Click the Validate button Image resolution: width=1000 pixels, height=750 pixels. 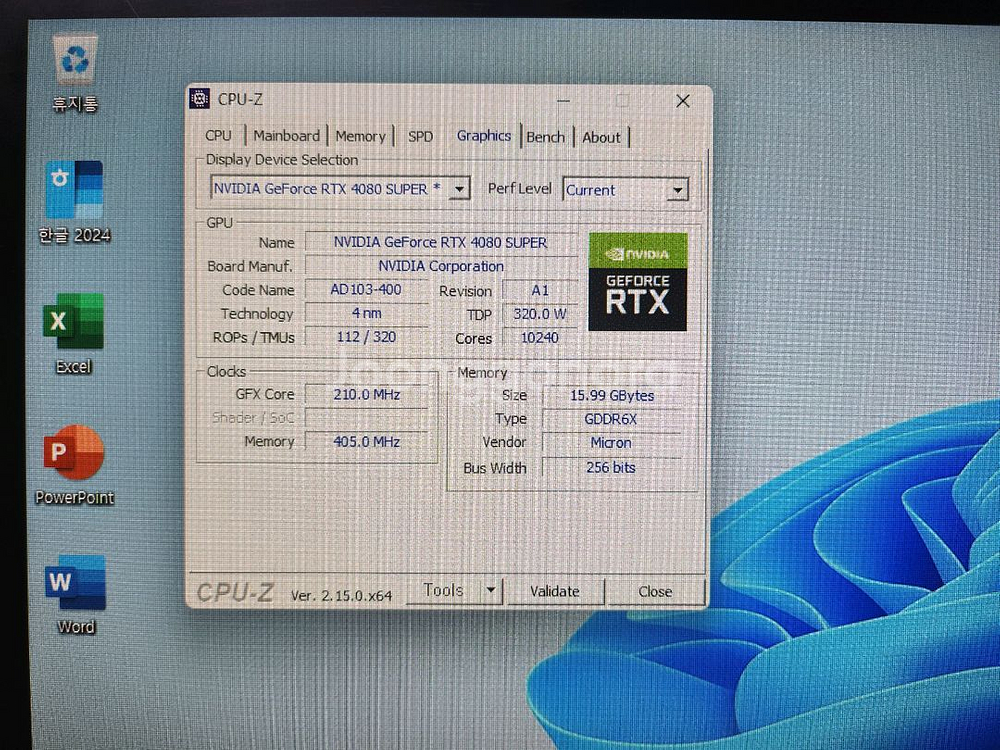555,591
